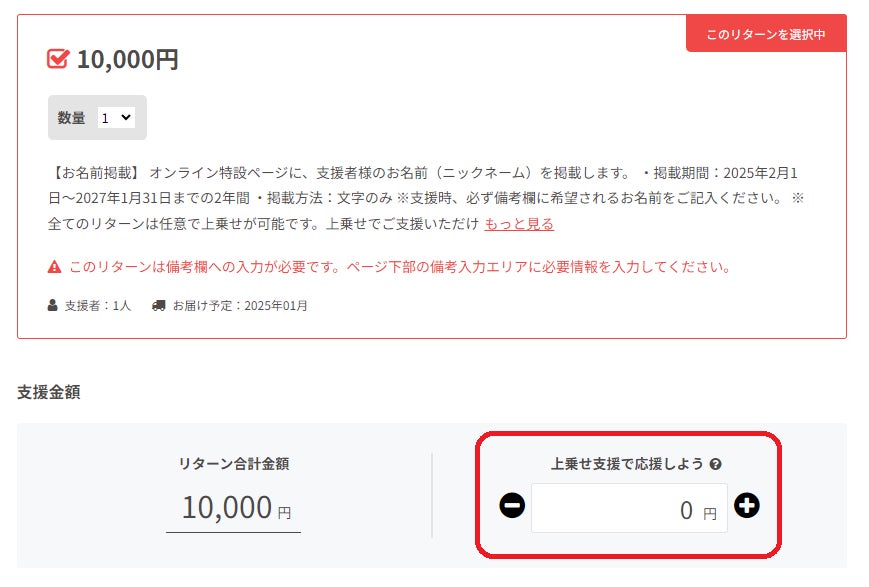Viewport: 869px width, 587px height.
Task: Click the お届け予定：2025年01月 text
Action: (240, 305)
